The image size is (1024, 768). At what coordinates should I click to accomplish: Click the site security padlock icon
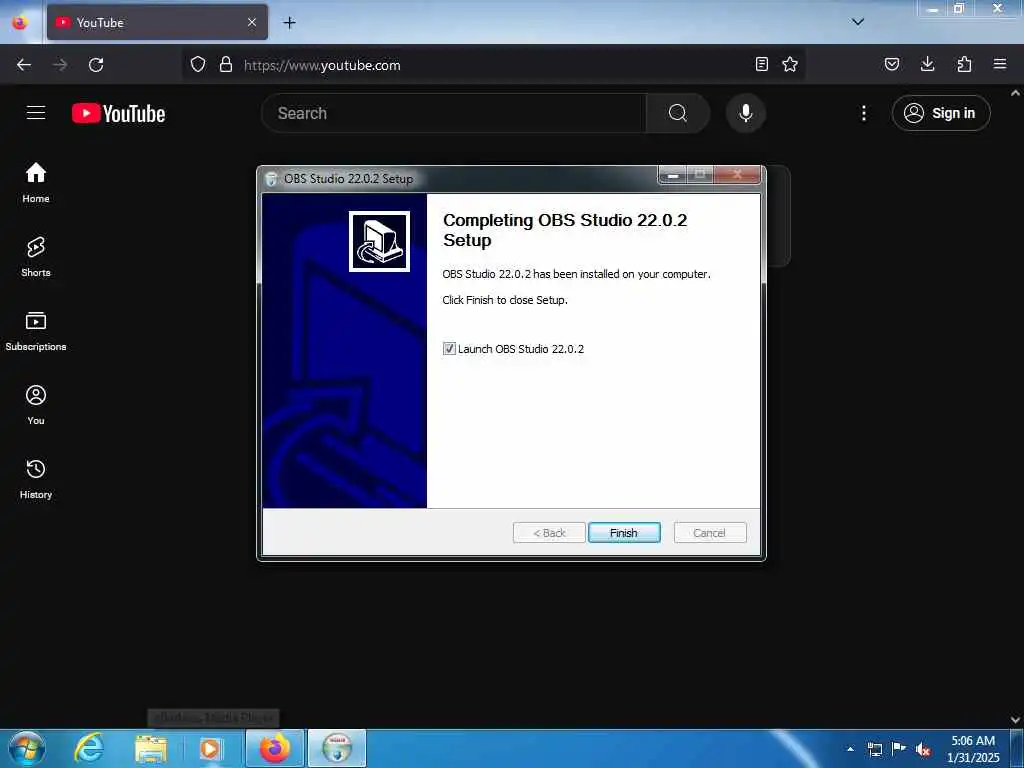click(x=226, y=64)
